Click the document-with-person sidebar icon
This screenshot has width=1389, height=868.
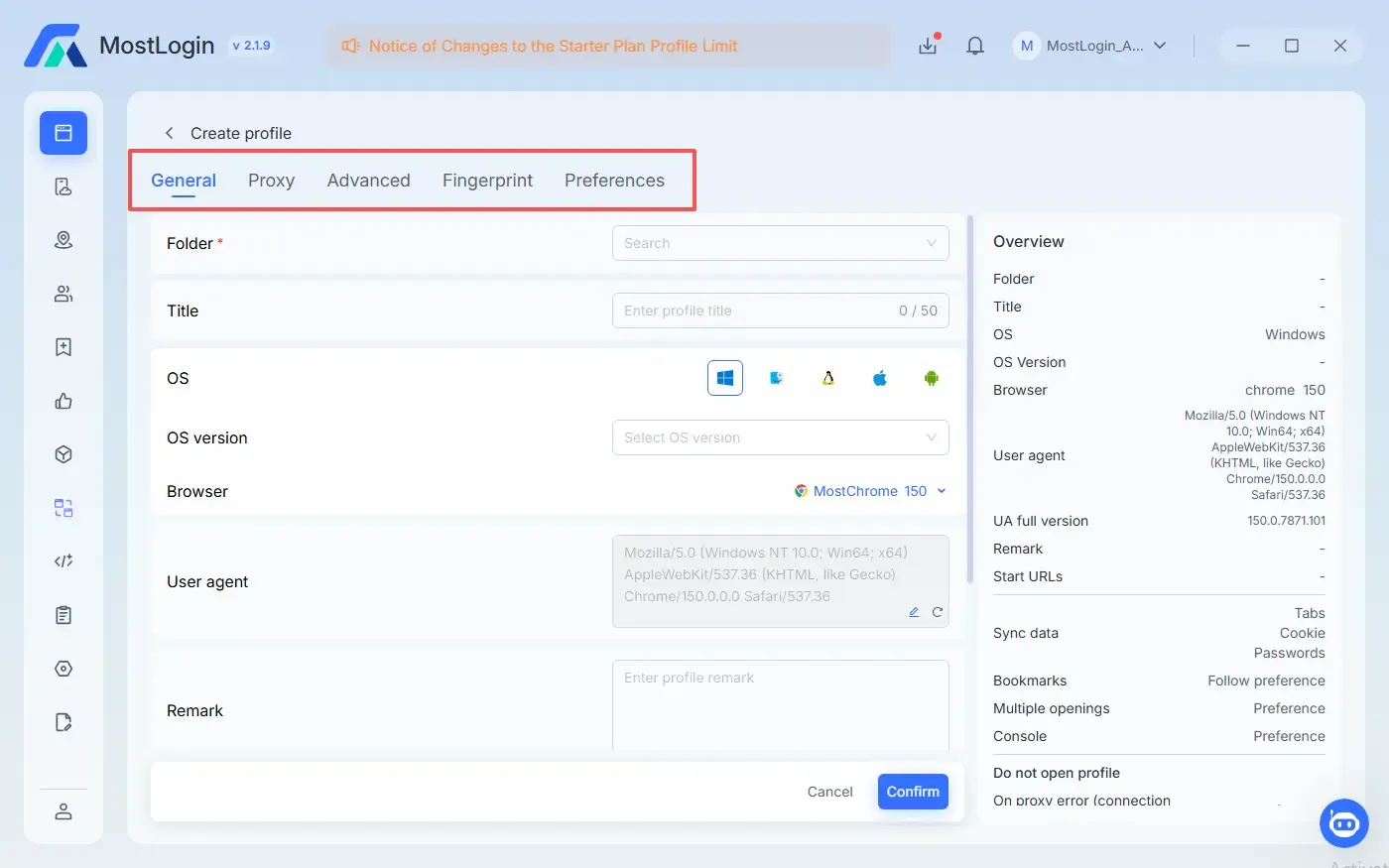[63, 186]
